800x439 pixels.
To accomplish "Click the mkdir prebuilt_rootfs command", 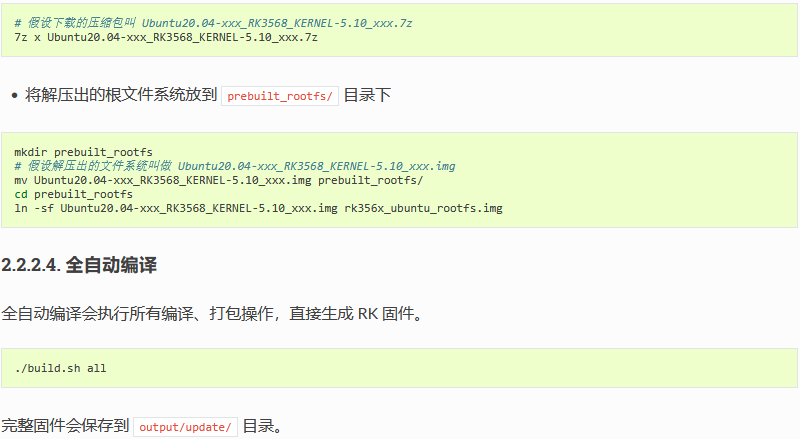I will (83, 152).
